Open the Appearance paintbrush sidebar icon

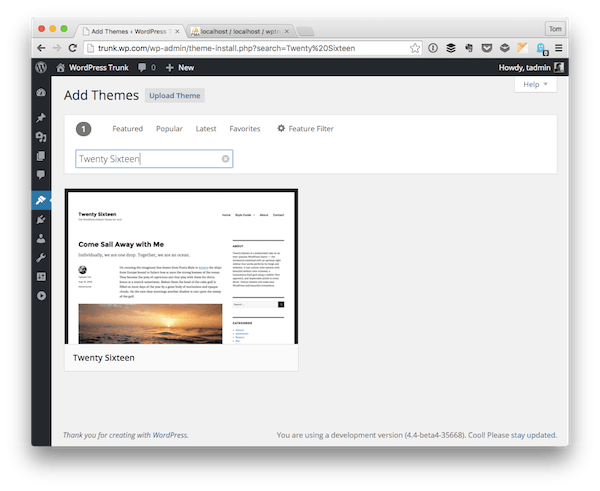pos(41,200)
